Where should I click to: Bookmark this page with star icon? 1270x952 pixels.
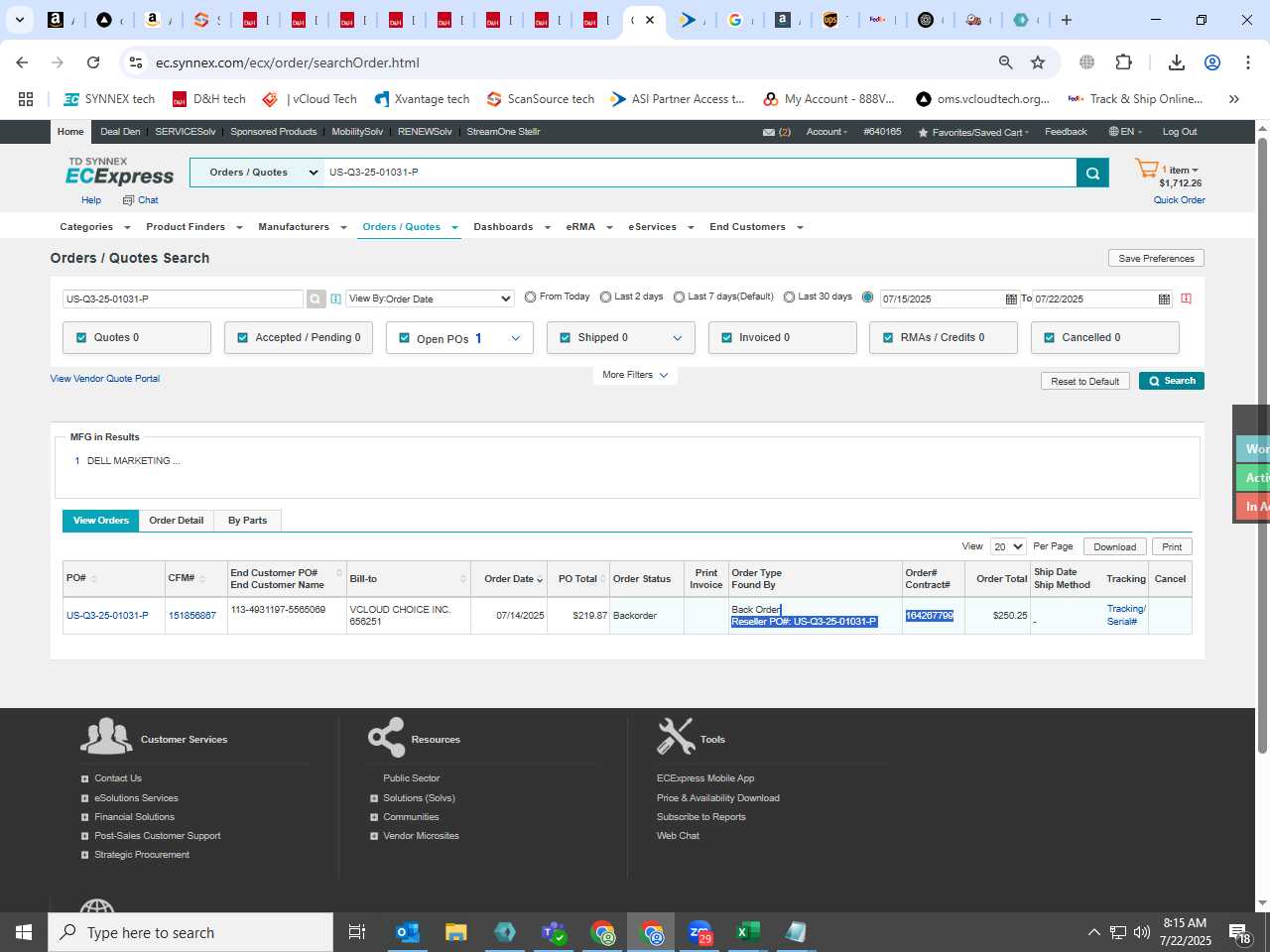point(1038,62)
